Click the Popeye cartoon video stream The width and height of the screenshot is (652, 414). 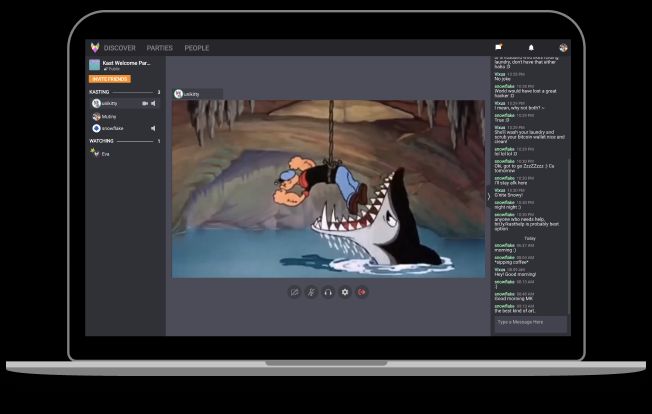click(x=328, y=189)
